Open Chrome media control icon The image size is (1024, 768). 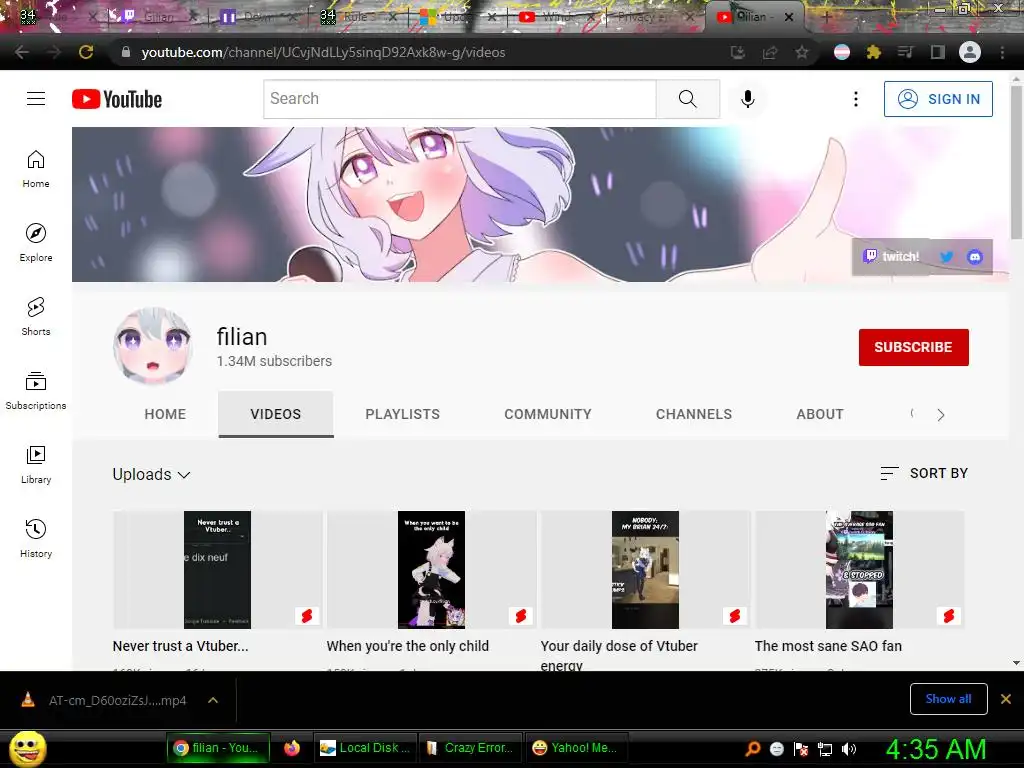905,52
